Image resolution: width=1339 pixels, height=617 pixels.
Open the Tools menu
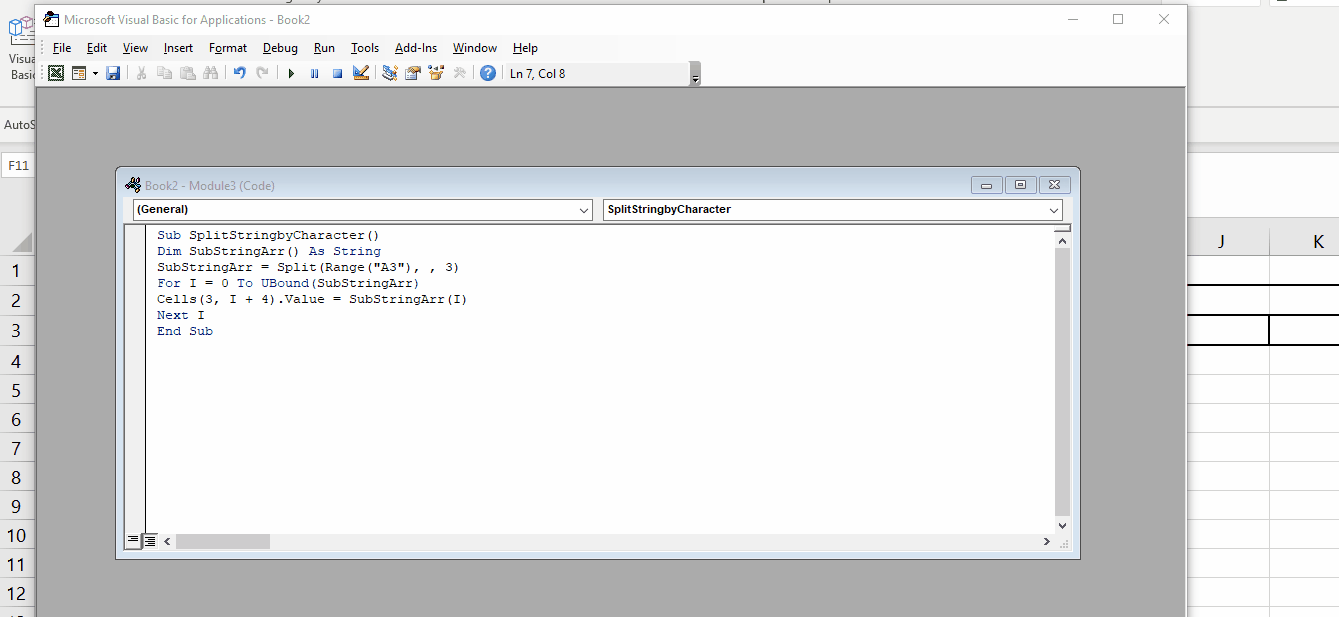[364, 47]
